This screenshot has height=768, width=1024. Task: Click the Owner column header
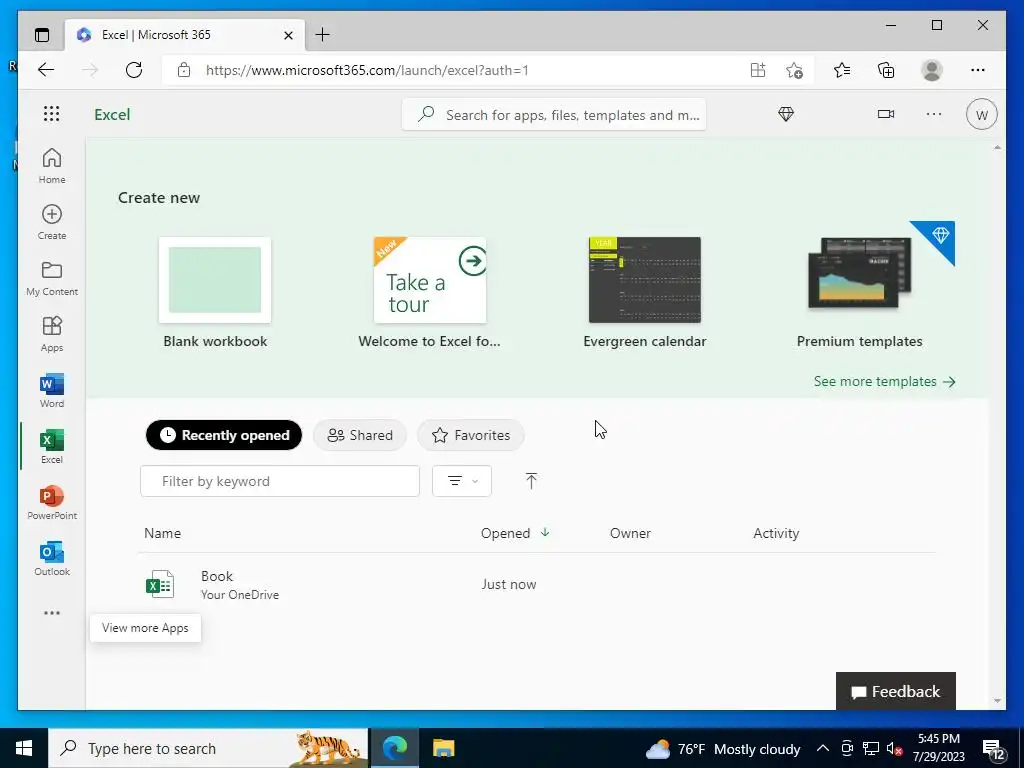click(630, 533)
